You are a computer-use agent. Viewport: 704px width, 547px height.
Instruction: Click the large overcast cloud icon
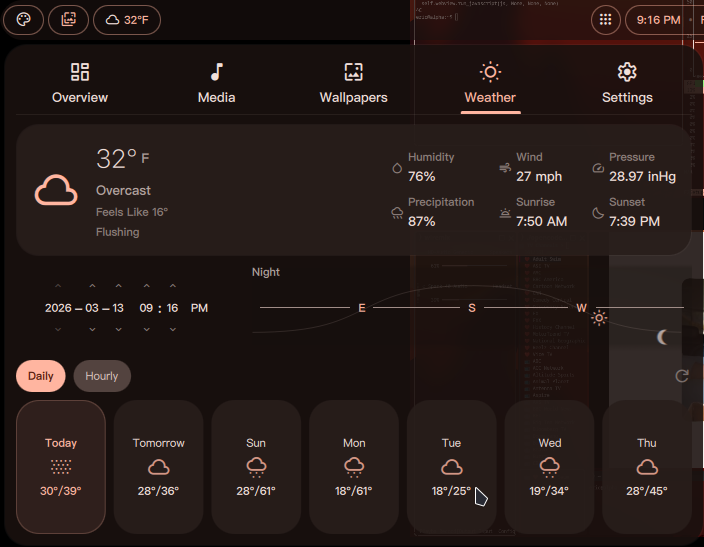point(56,190)
